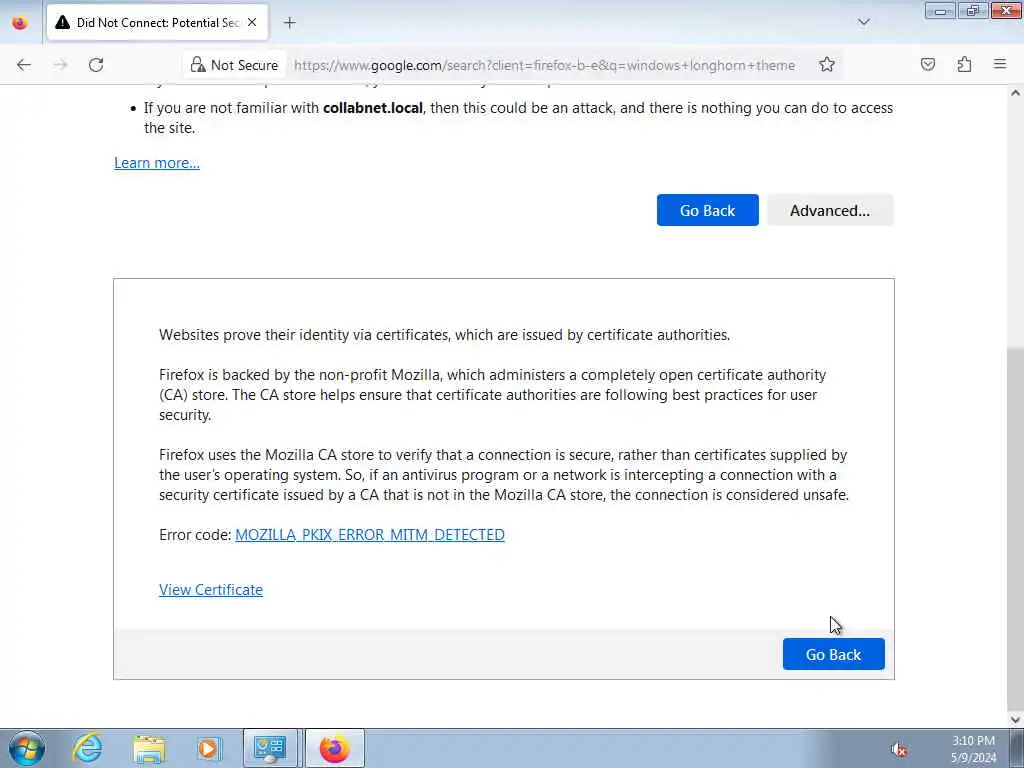This screenshot has width=1024, height=768.
Task: Minimize the Firefox window
Action: (940, 10)
